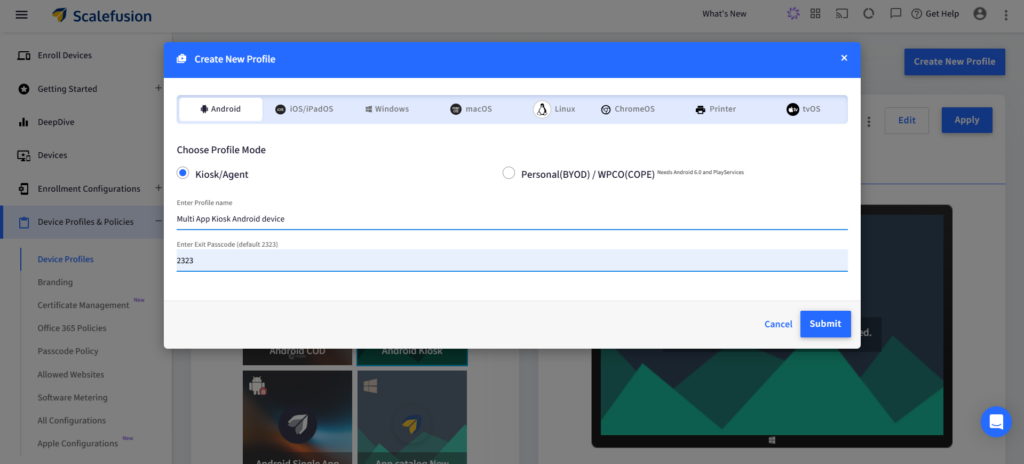Click the Enrollment Configurations sidebar icon

pos(24,189)
